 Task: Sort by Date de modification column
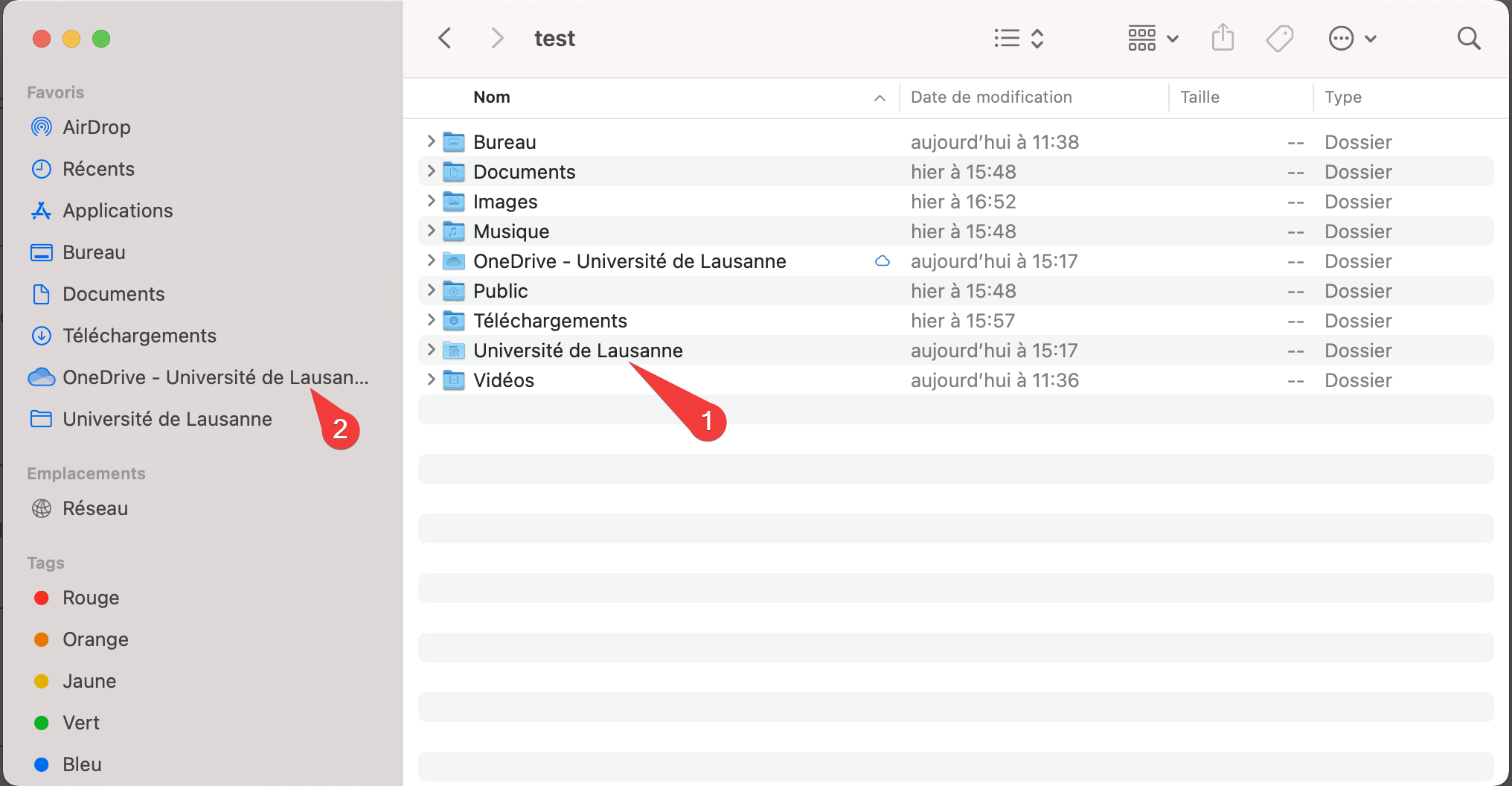click(x=991, y=98)
